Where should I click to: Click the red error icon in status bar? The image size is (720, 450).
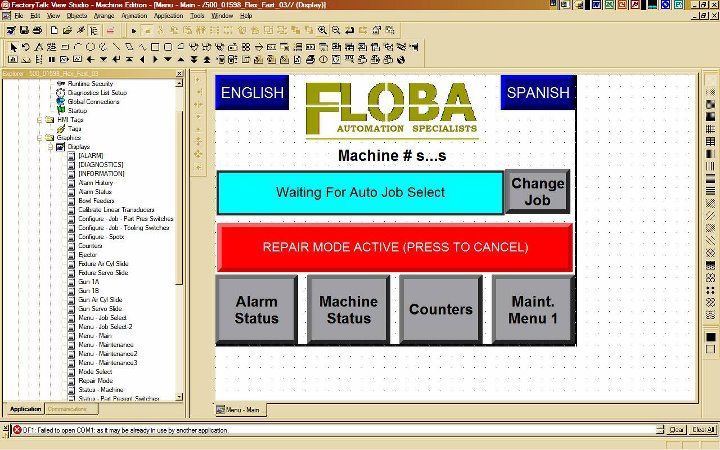tap(16, 429)
